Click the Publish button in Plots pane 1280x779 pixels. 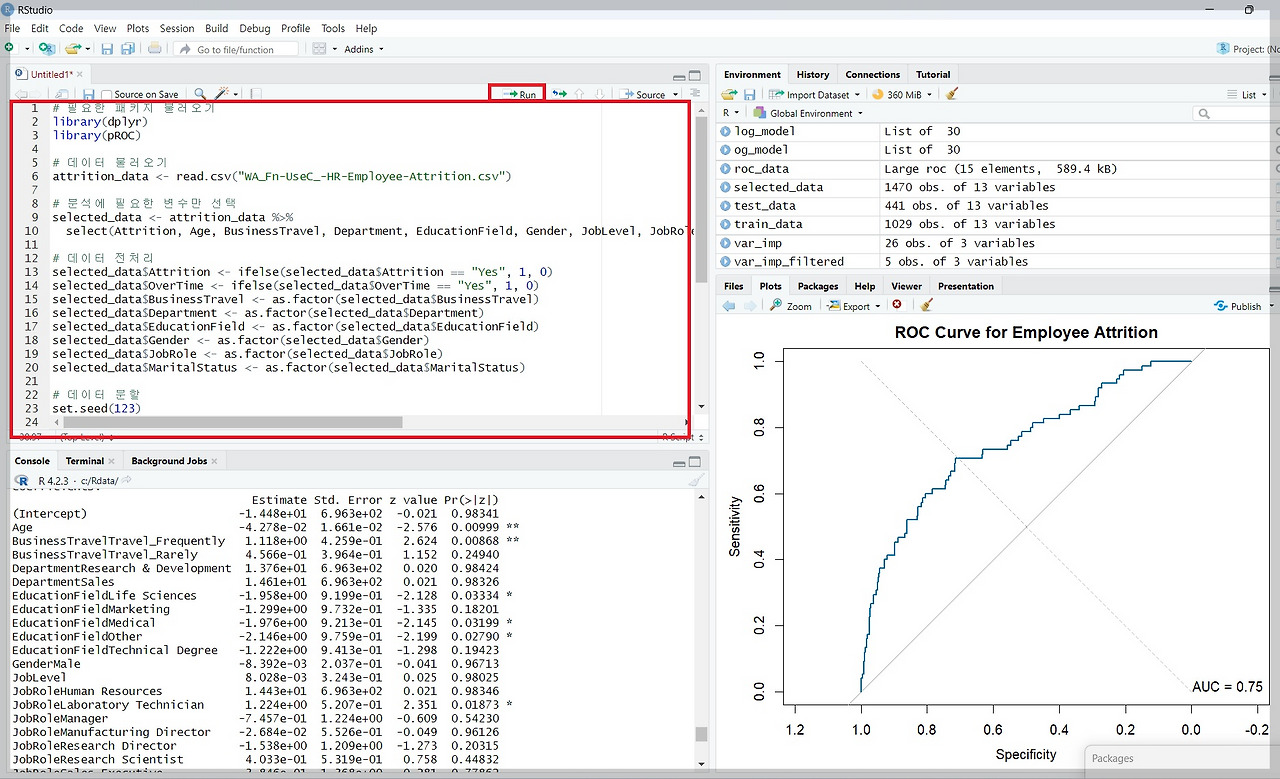[1238, 305]
